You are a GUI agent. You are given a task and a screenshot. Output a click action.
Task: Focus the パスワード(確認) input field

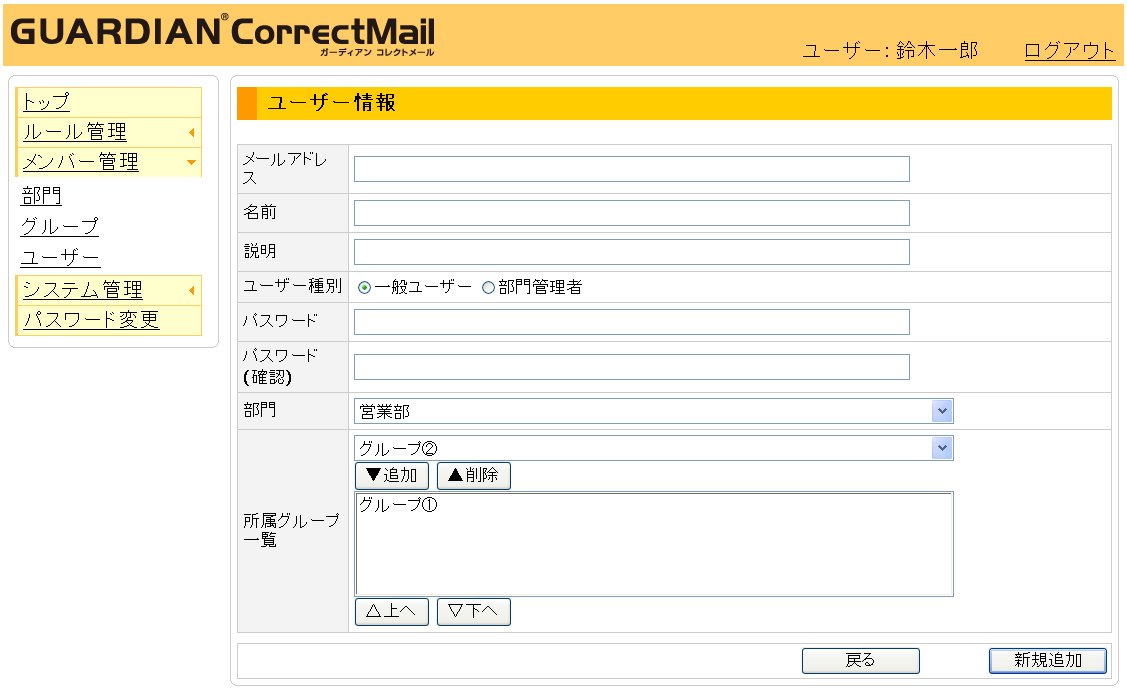632,367
